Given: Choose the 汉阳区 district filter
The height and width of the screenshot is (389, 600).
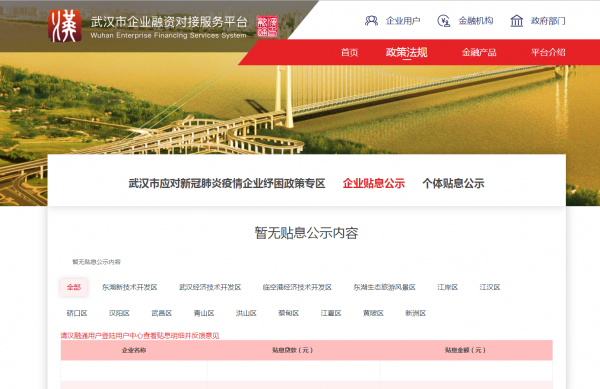Looking at the screenshot, I should click(119, 313).
